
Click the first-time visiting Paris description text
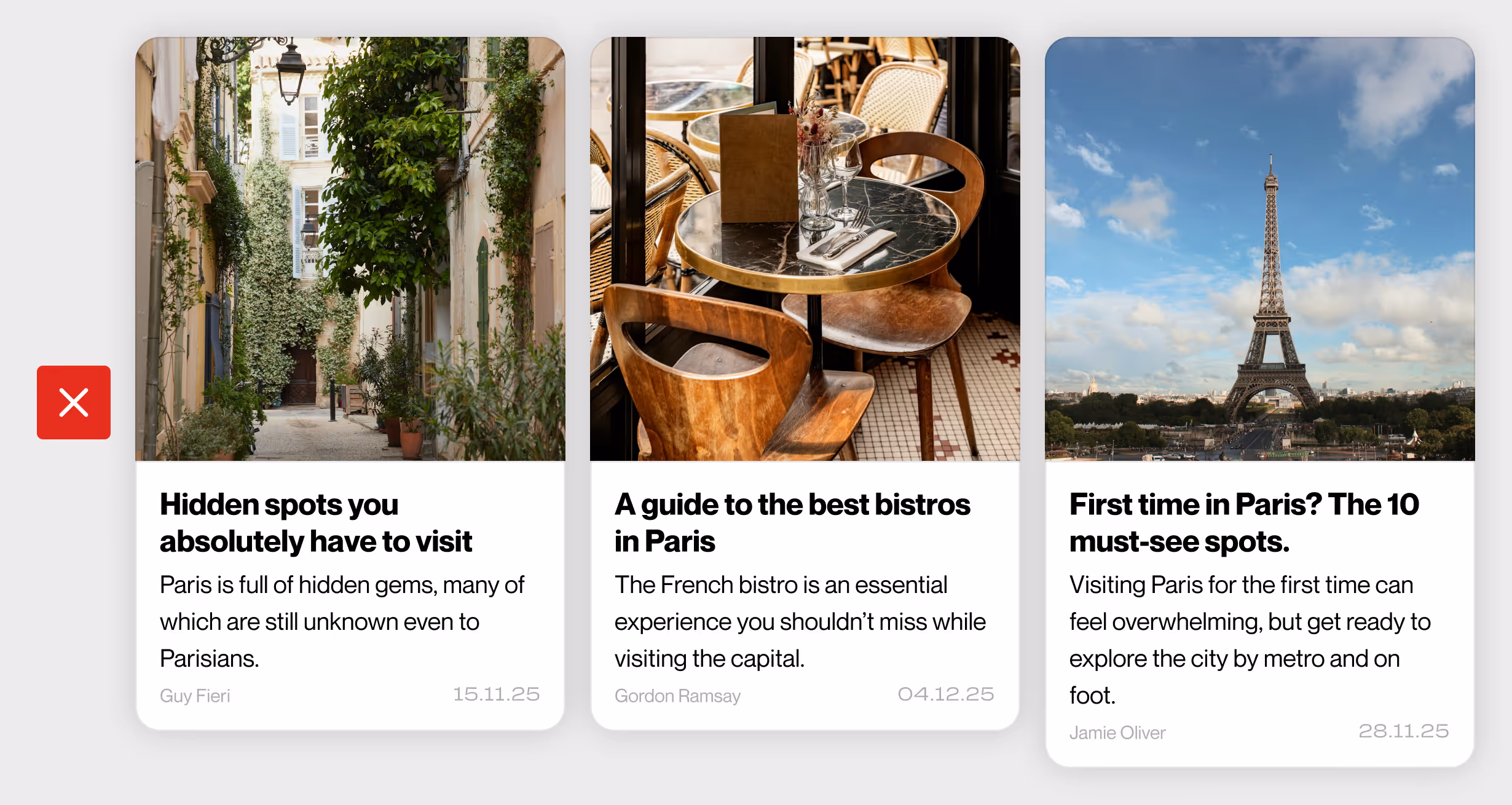coord(1250,640)
